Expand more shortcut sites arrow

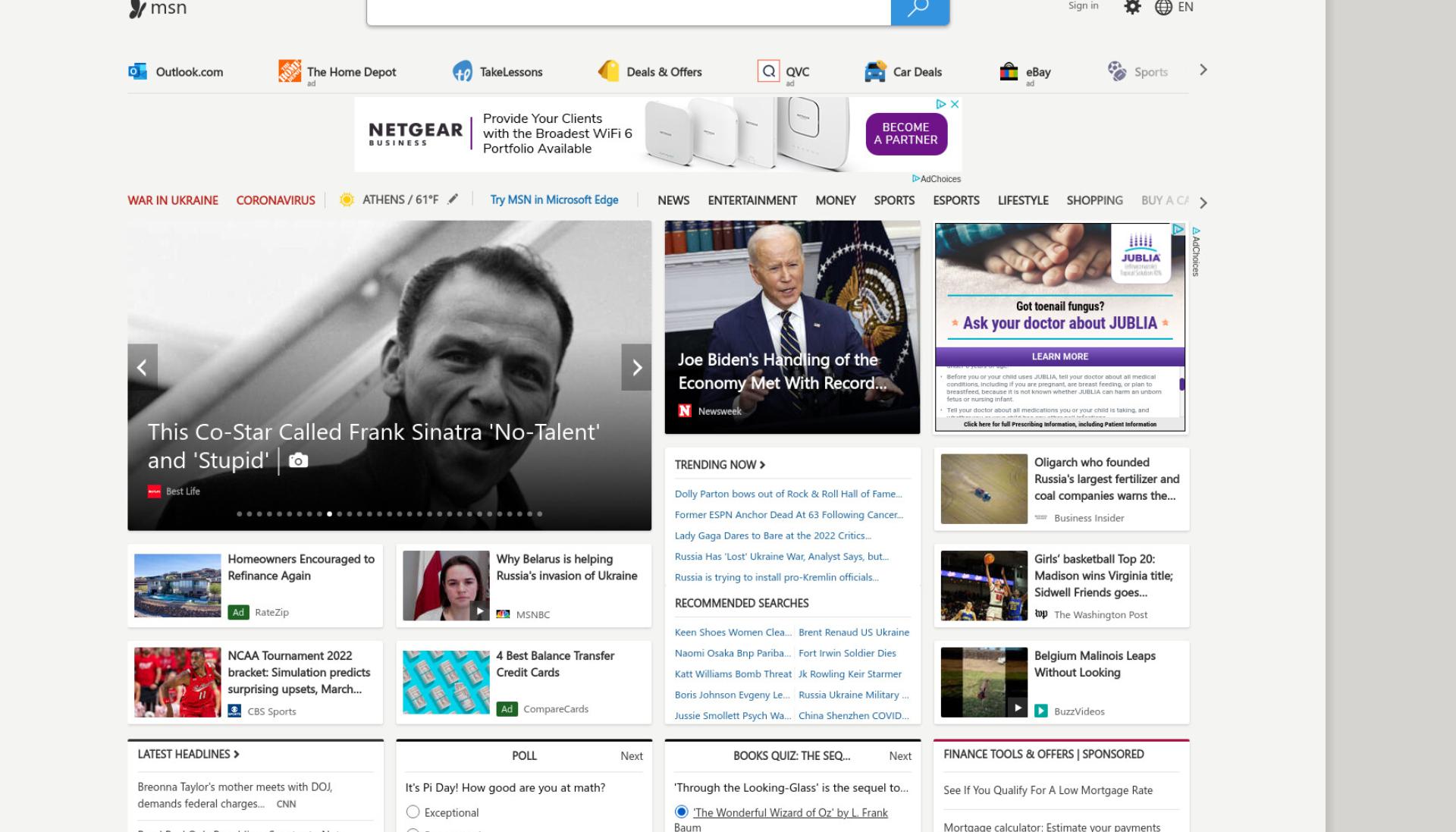(1203, 70)
